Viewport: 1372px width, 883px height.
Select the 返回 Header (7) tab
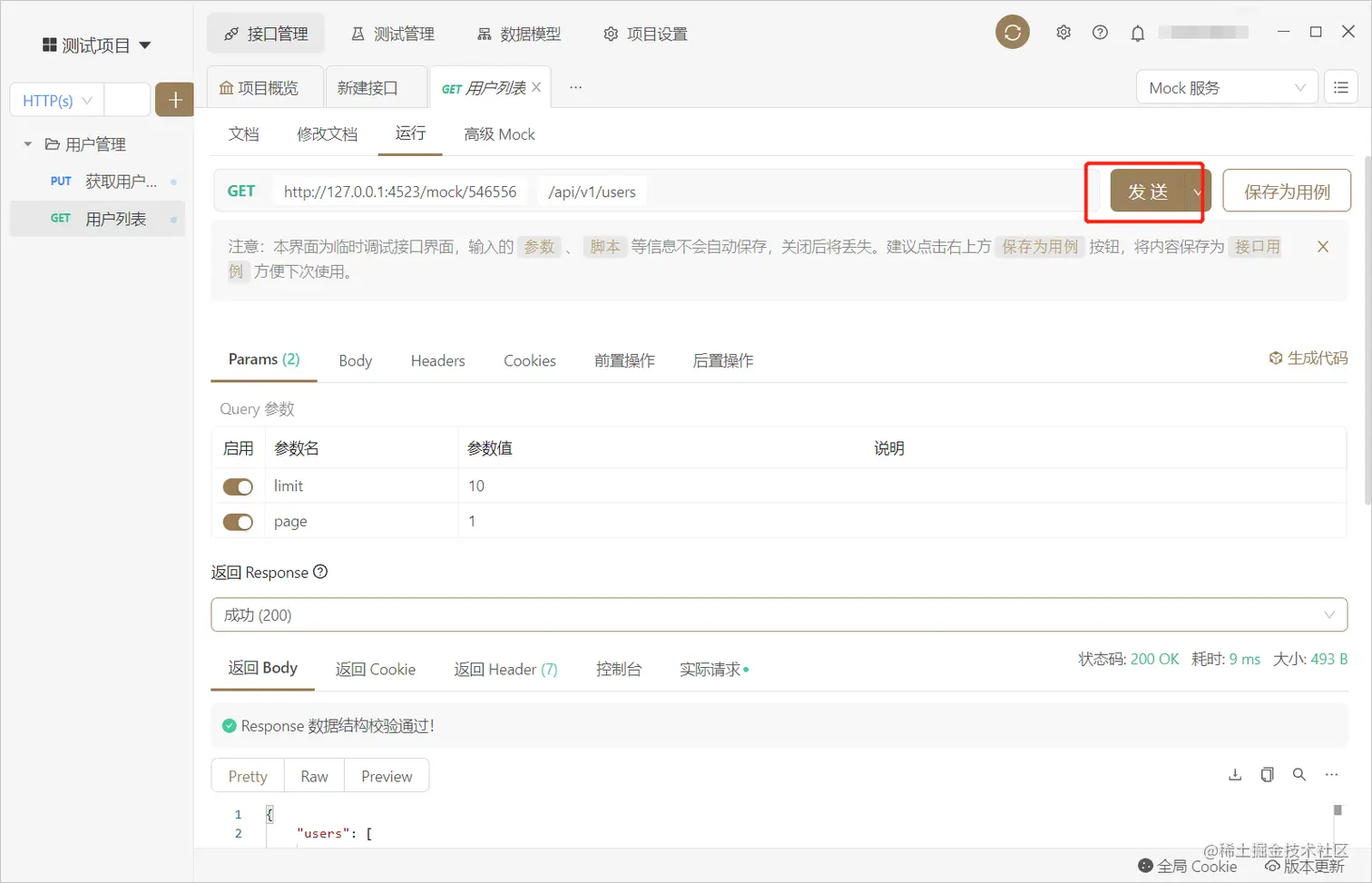(x=506, y=669)
